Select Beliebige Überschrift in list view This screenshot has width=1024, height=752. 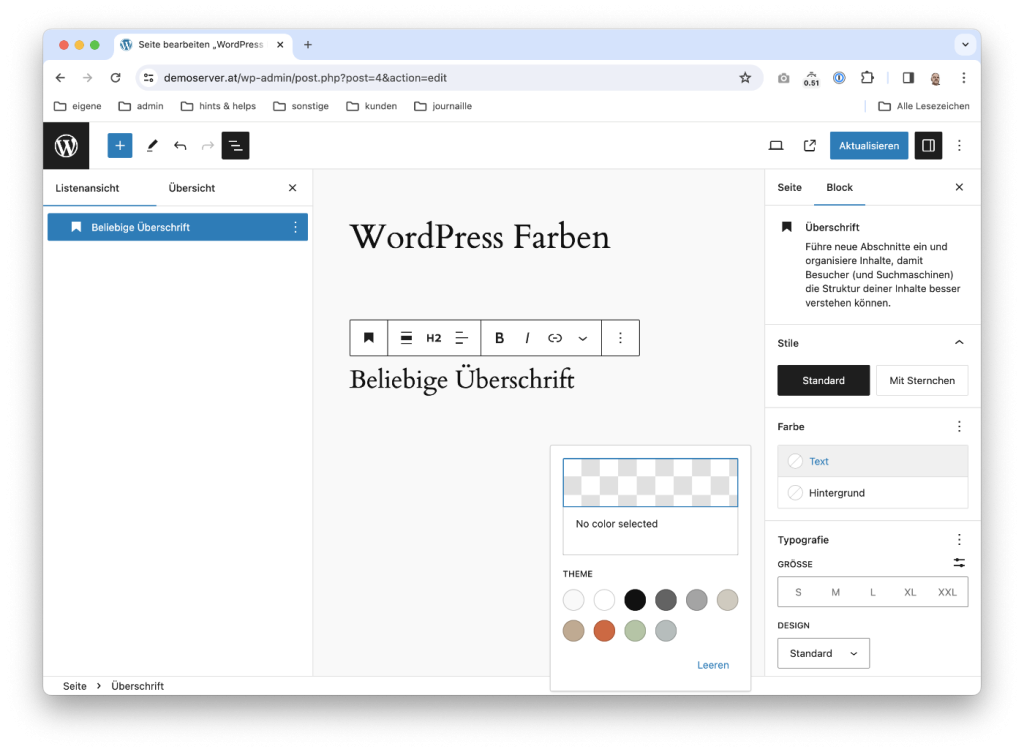click(178, 227)
